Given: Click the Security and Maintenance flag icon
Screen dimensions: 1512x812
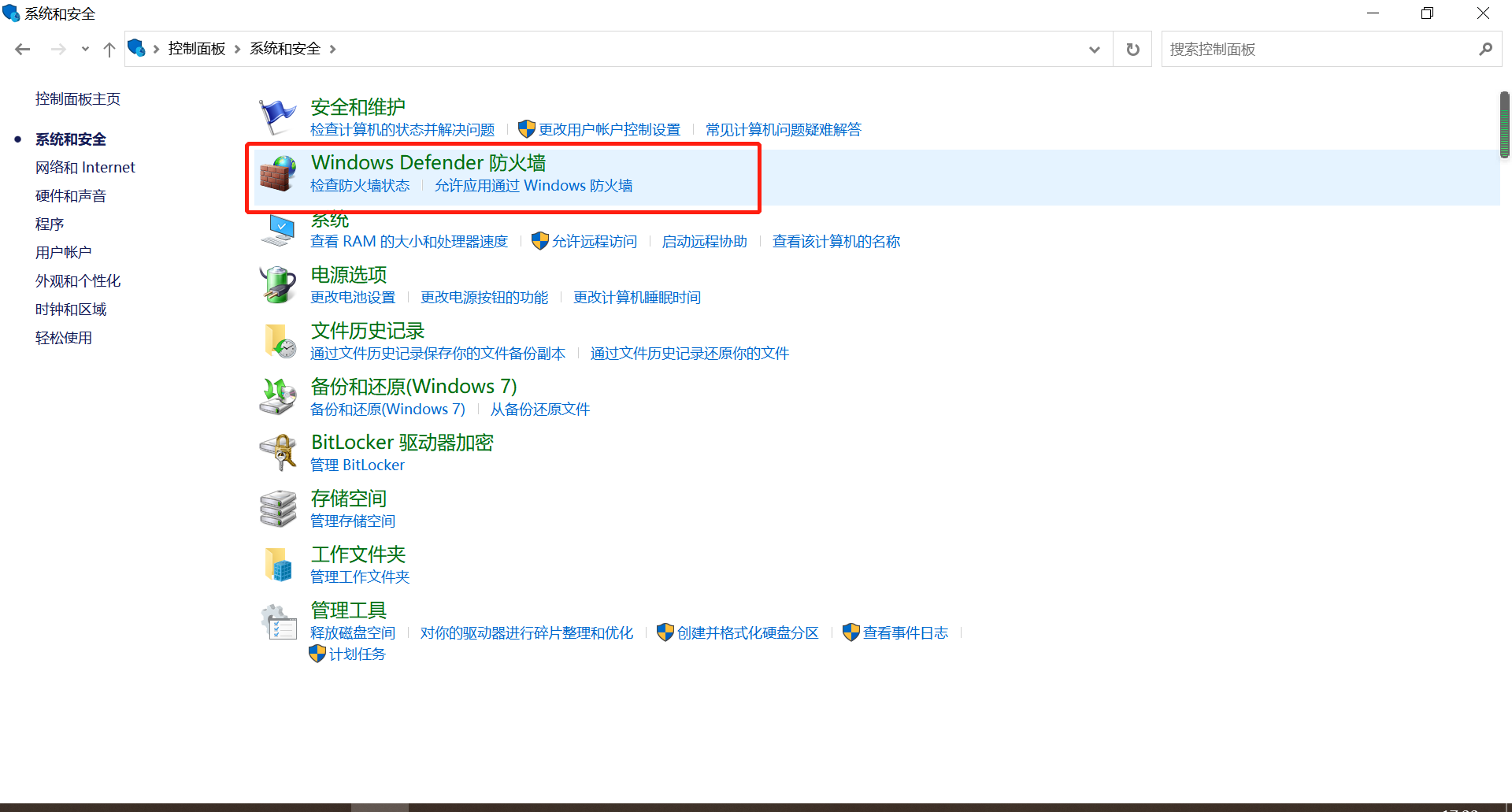Looking at the screenshot, I should [277, 117].
